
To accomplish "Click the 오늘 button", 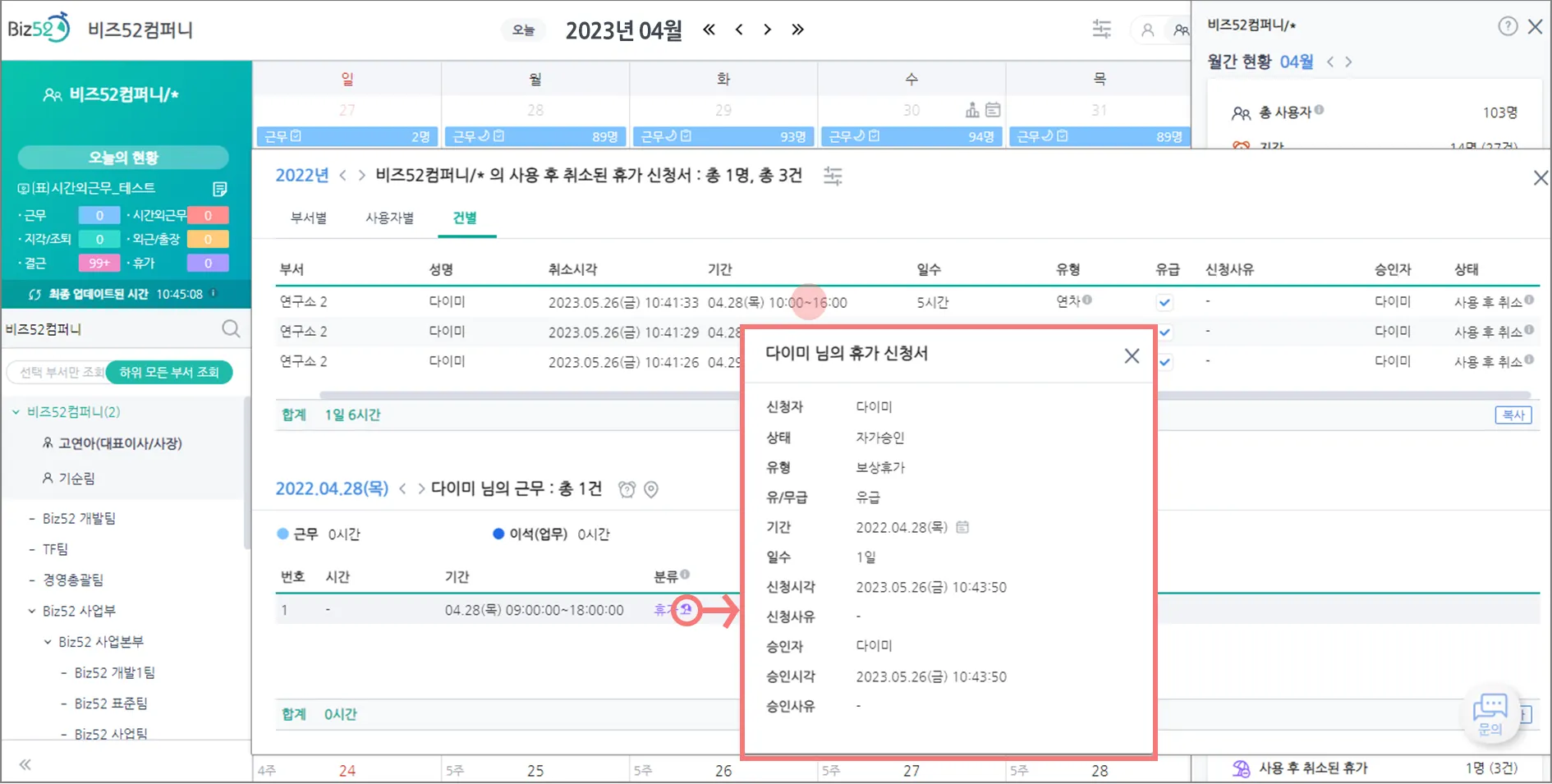I will tap(523, 30).
